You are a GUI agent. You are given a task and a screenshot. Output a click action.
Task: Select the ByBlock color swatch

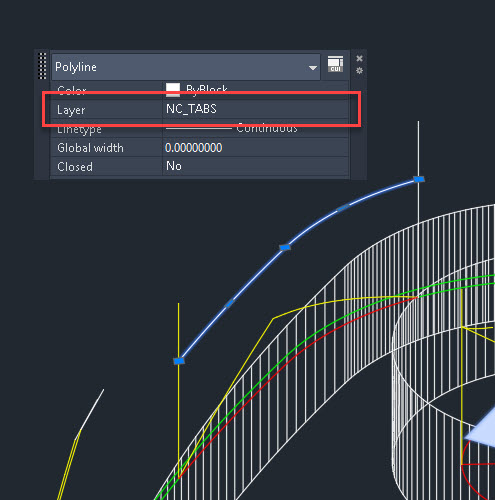173,89
